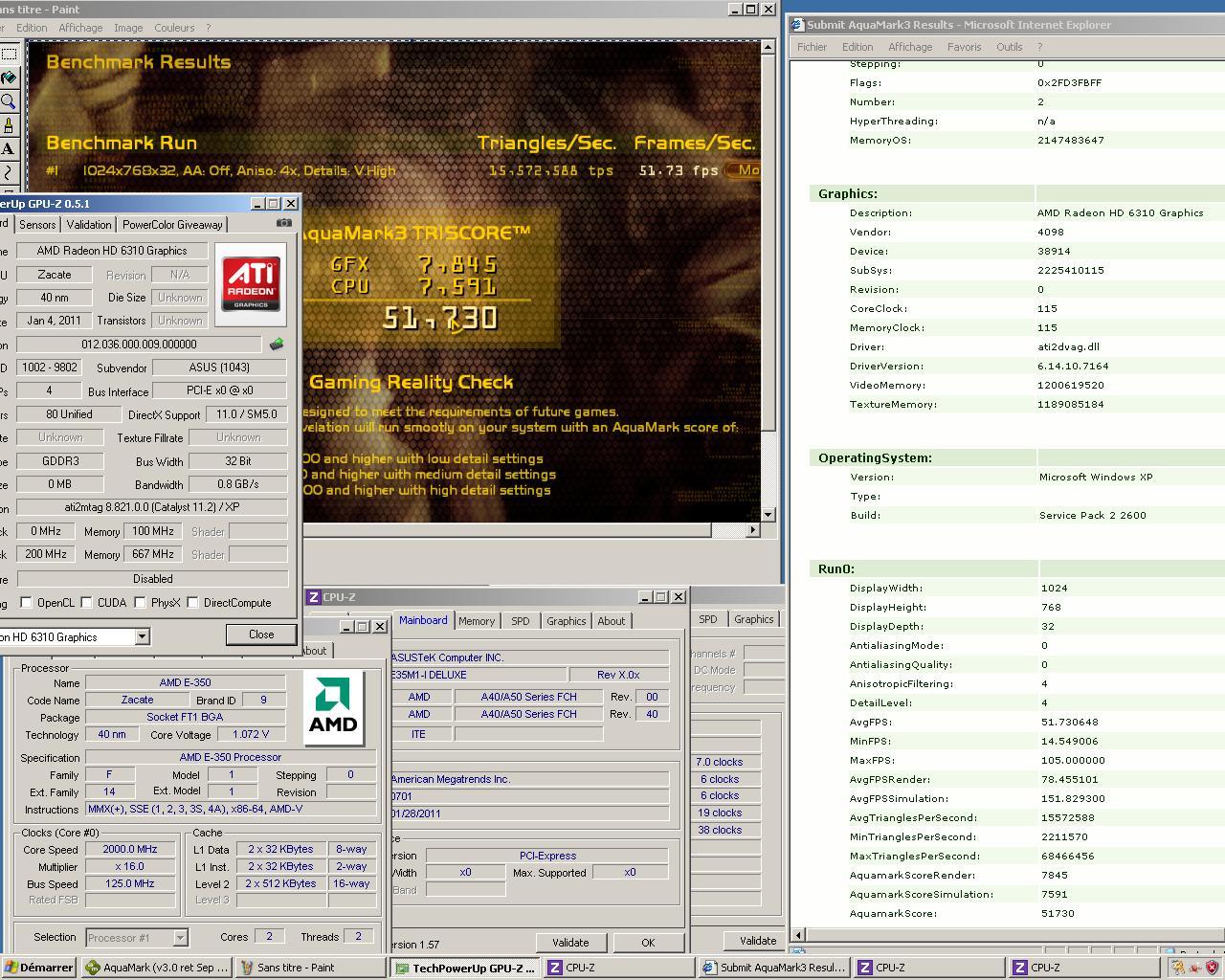Screen dimensions: 1225x980
Task: Click the Socket FT1 BGA package value
Action: coord(185,717)
